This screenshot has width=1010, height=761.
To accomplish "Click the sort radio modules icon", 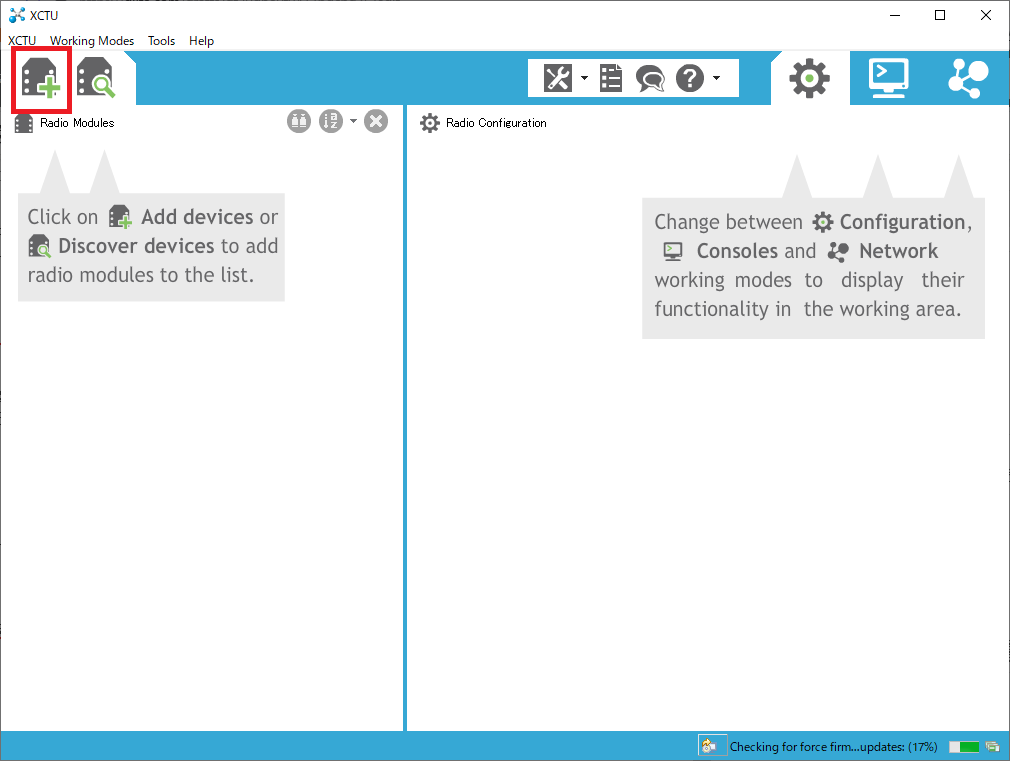I will click(x=331, y=121).
